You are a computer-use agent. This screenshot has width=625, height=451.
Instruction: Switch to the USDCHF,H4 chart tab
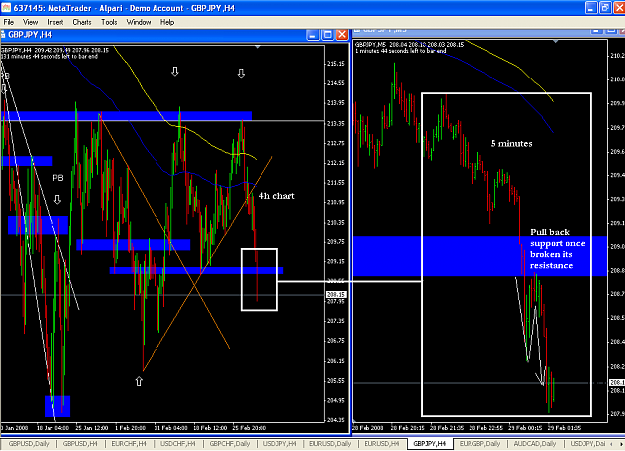(x=177, y=443)
